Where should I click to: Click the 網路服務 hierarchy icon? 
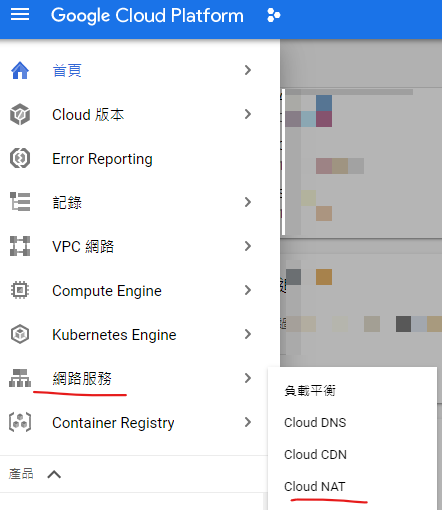(x=20, y=378)
